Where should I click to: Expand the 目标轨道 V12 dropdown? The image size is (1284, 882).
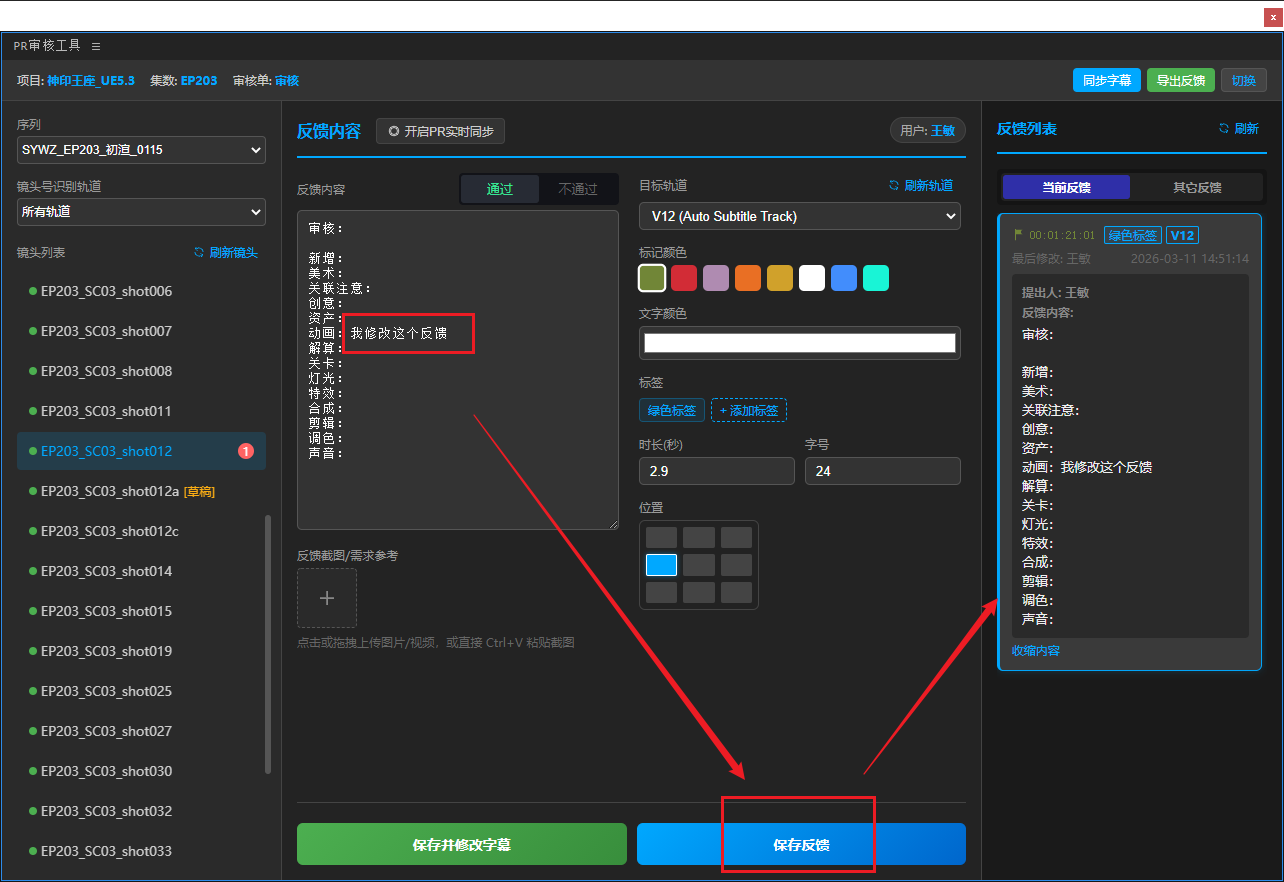[x=799, y=216]
